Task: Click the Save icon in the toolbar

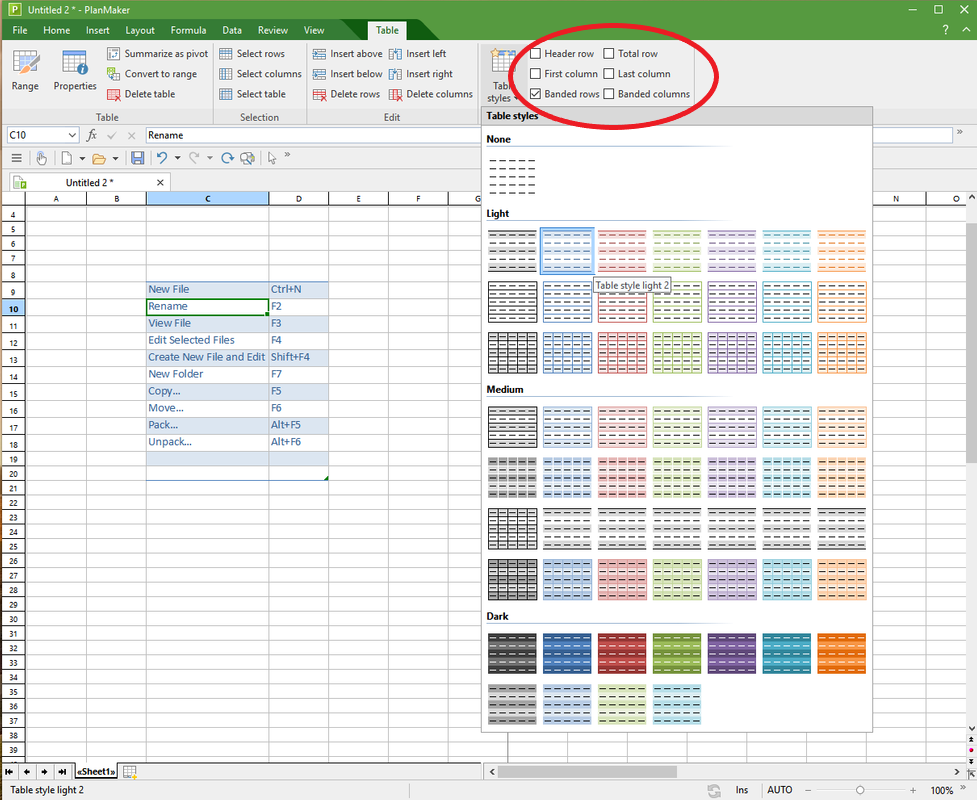Action: point(138,158)
